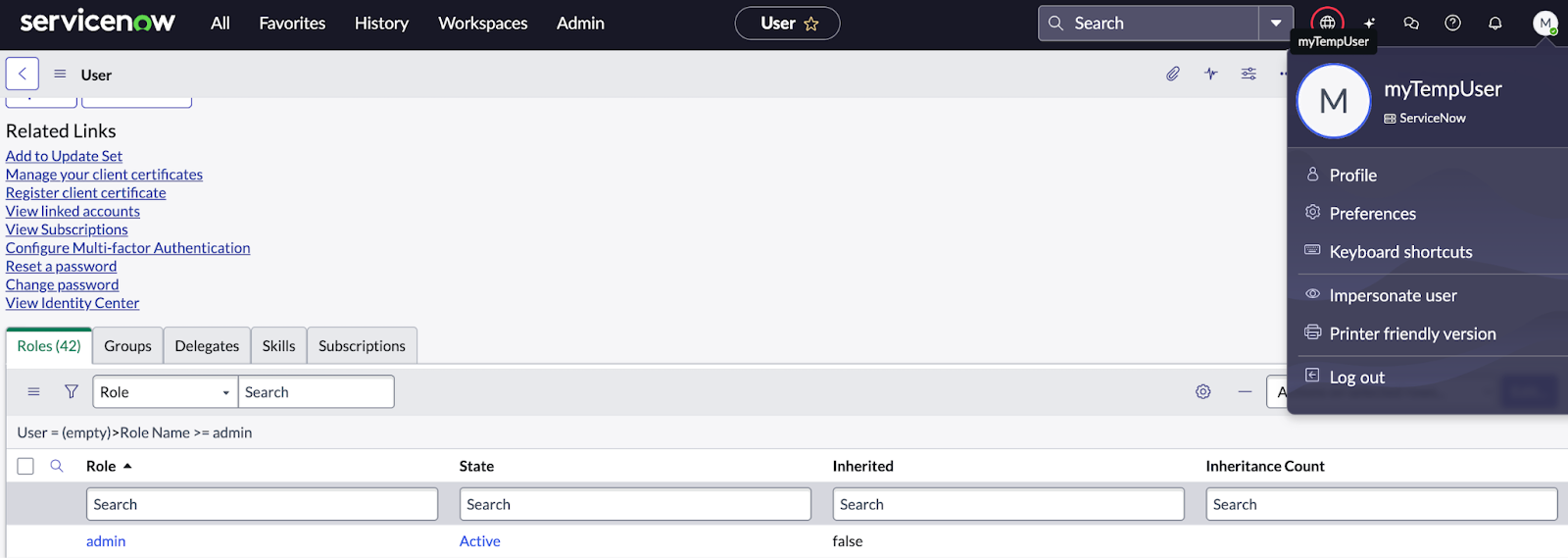Open the sparkle AI assistant icon
This screenshot has height=558, width=1568.
coord(1369,23)
